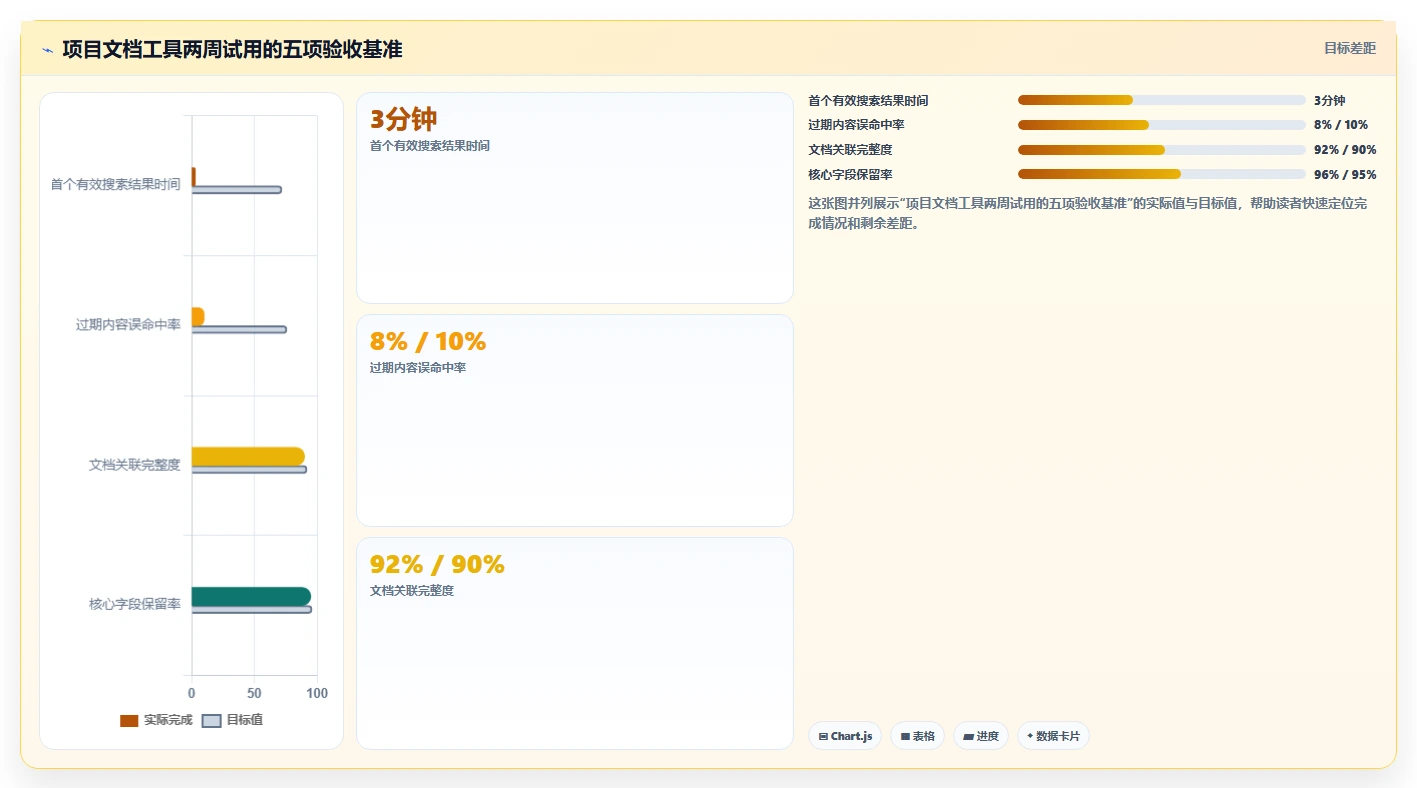Viewport: 1417px width, 788px height.
Task: Click the chart axis label 过期内容误命中率
Action: [x=128, y=325]
